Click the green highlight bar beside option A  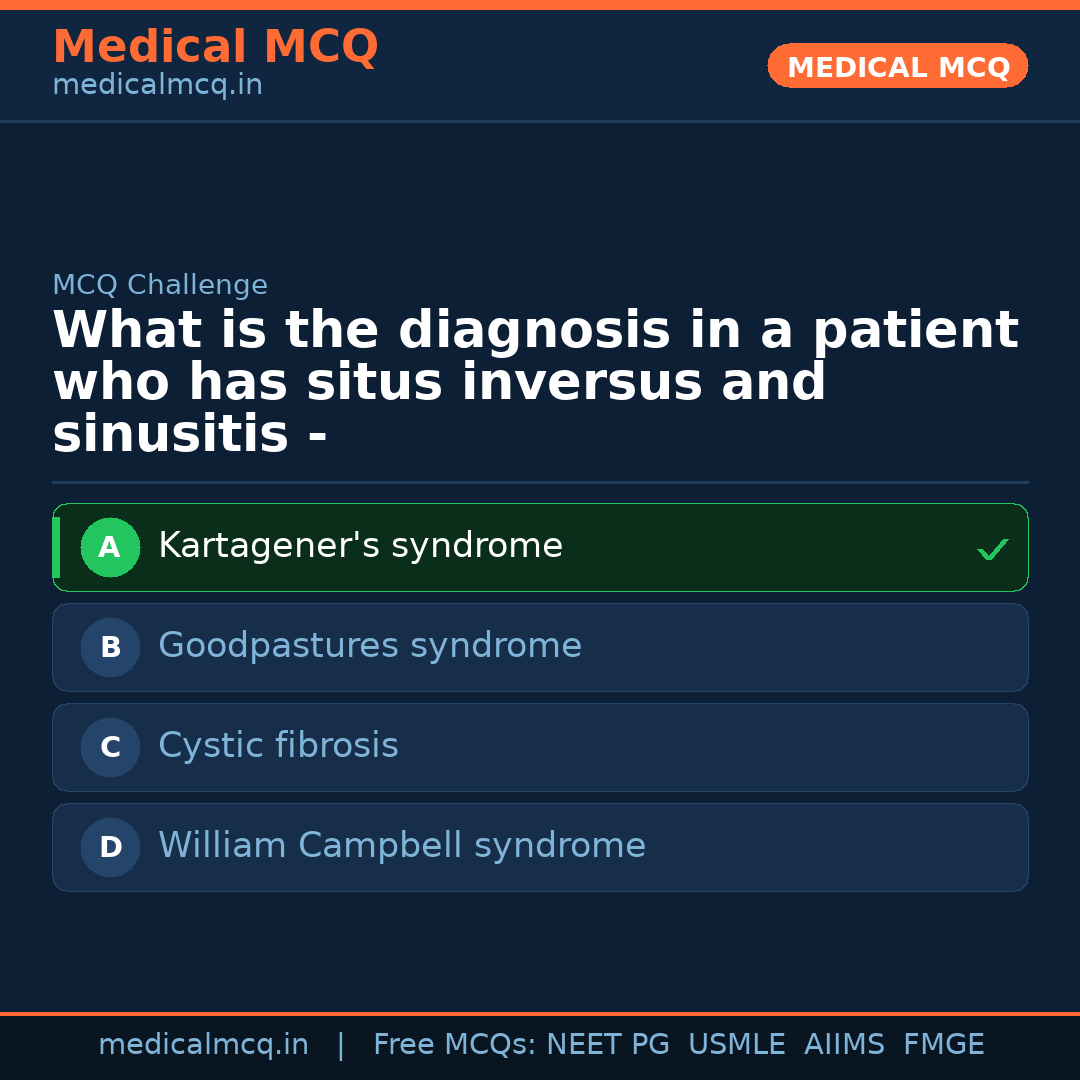[55, 547]
